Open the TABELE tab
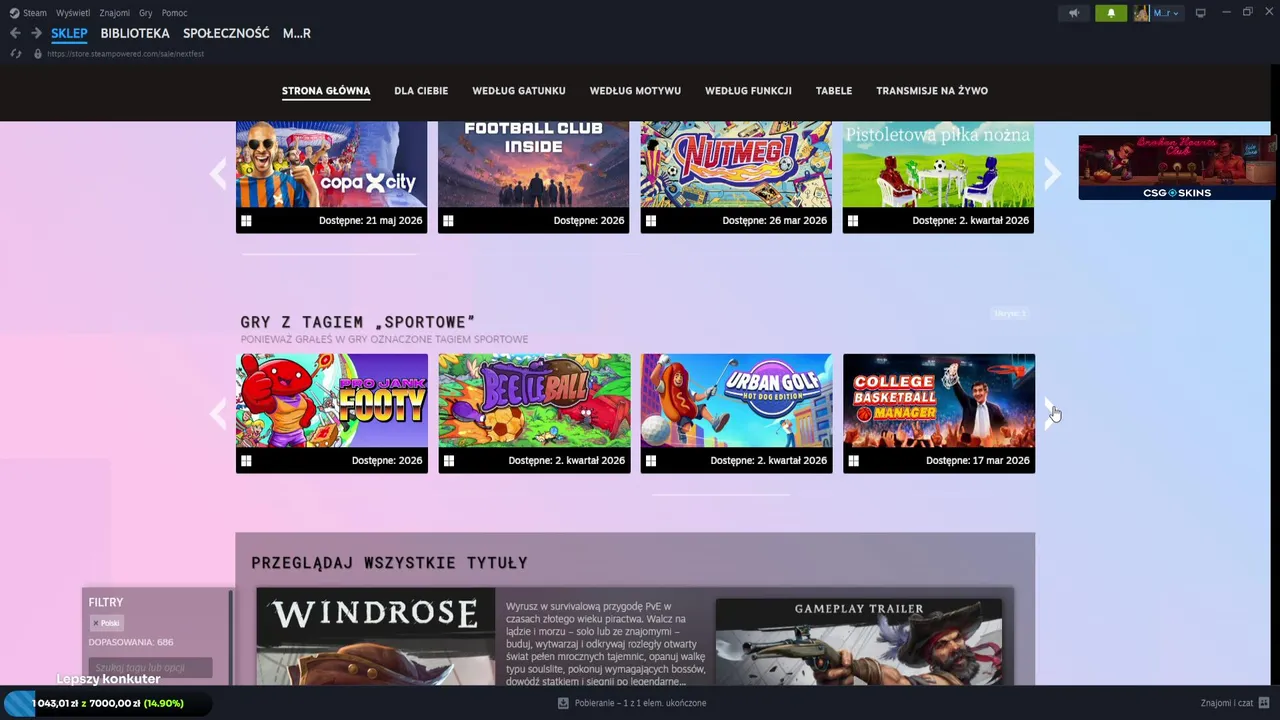 [834, 90]
